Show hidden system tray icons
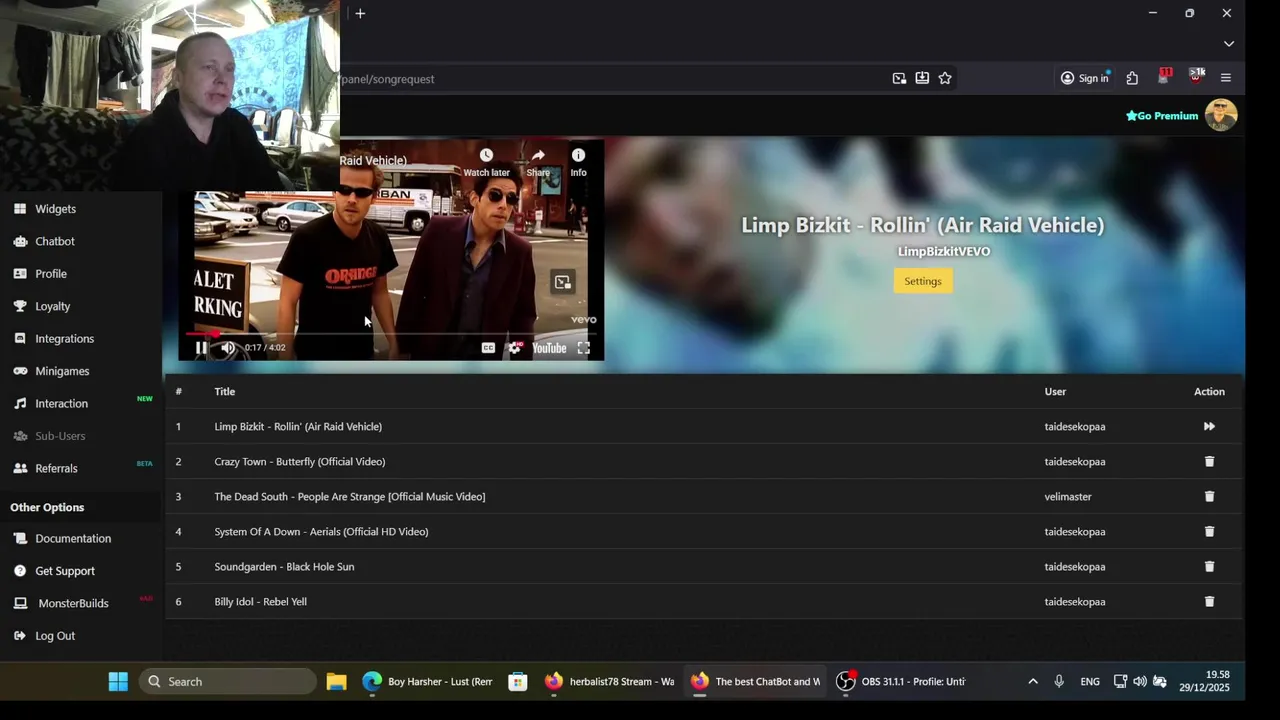The width and height of the screenshot is (1280, 720). tap(1033, 681)
